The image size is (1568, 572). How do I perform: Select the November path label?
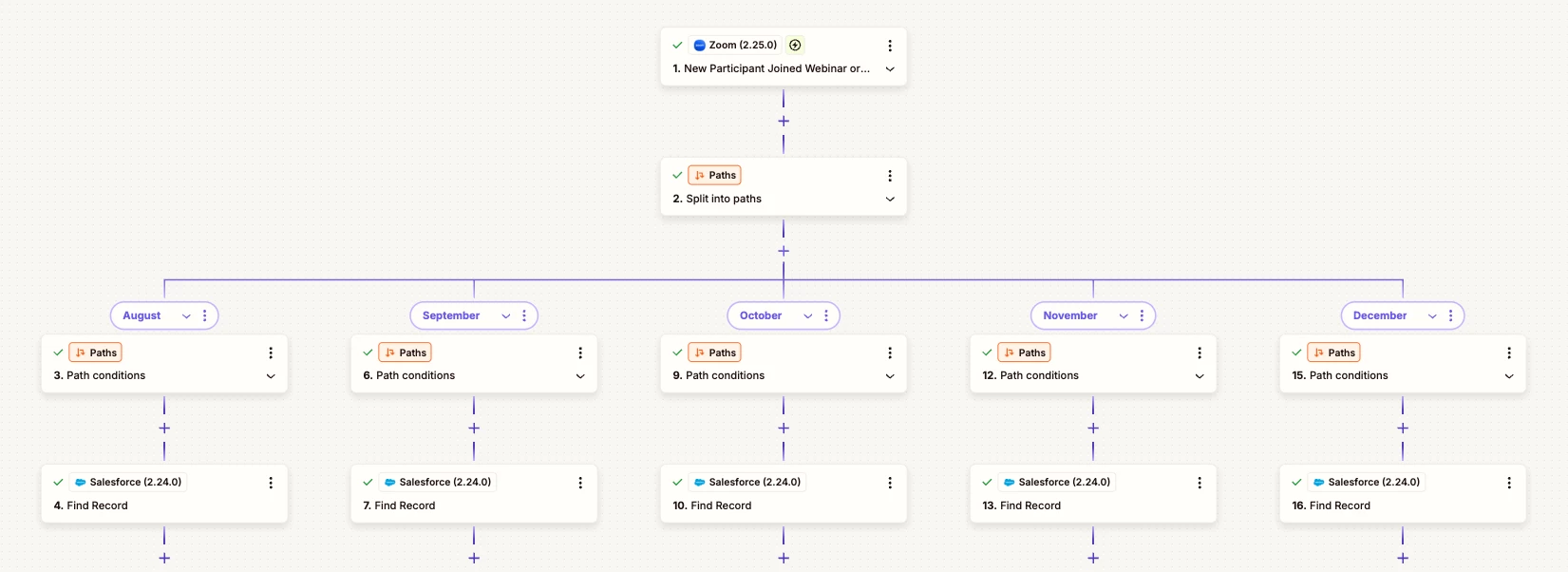click(1070, 315)
